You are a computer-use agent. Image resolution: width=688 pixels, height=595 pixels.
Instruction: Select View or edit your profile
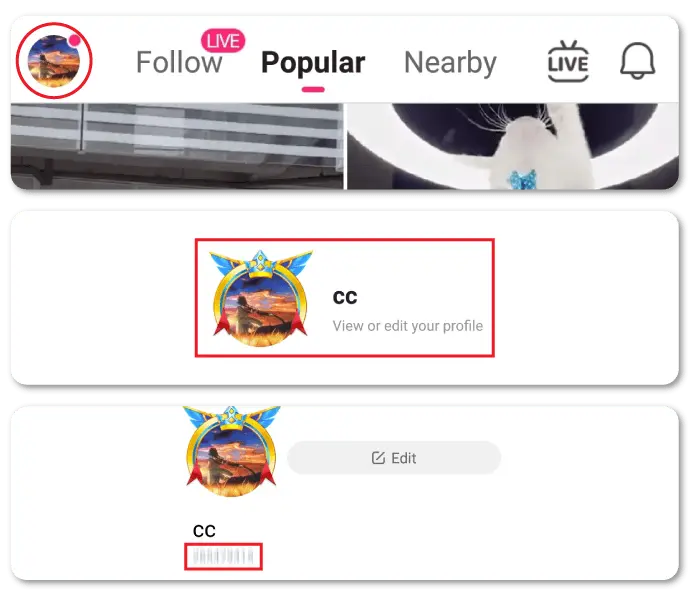[408, 326]
